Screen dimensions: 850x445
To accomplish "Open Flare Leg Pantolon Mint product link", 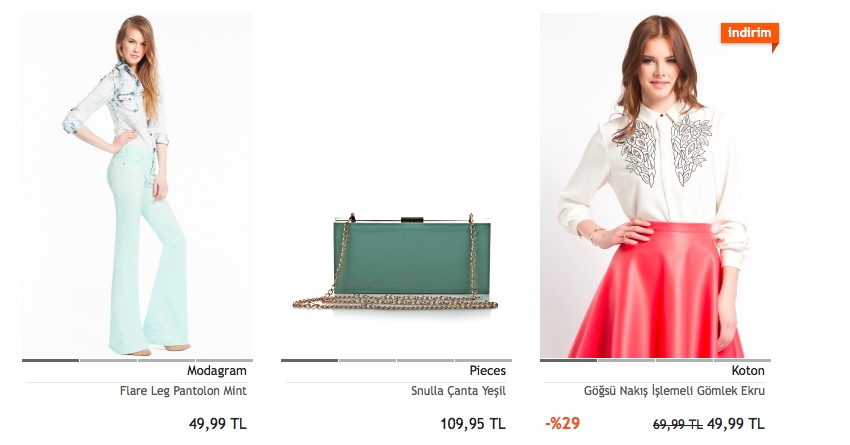I will point(183,391).
